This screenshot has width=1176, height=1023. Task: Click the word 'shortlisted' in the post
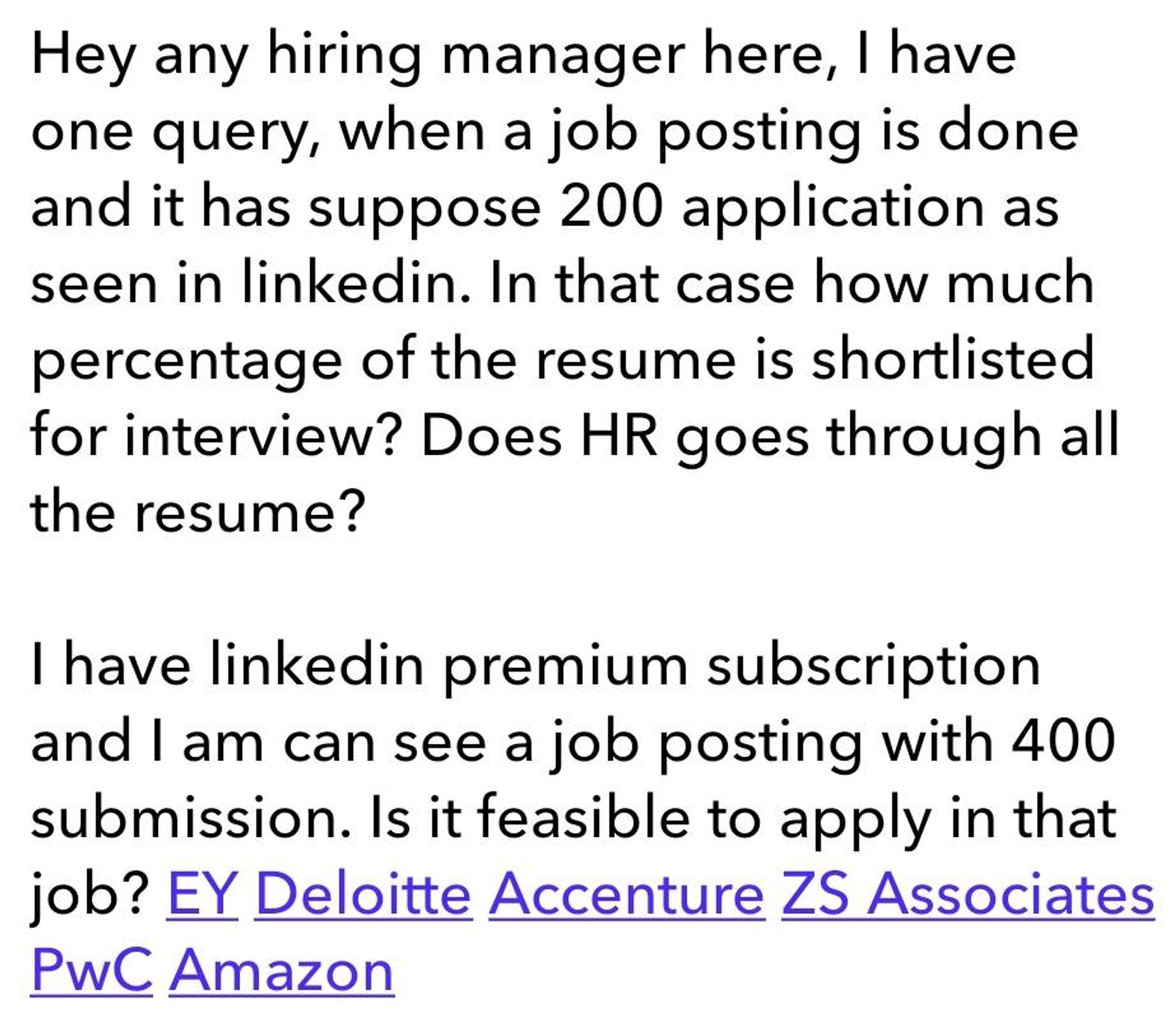pos(953,358)
